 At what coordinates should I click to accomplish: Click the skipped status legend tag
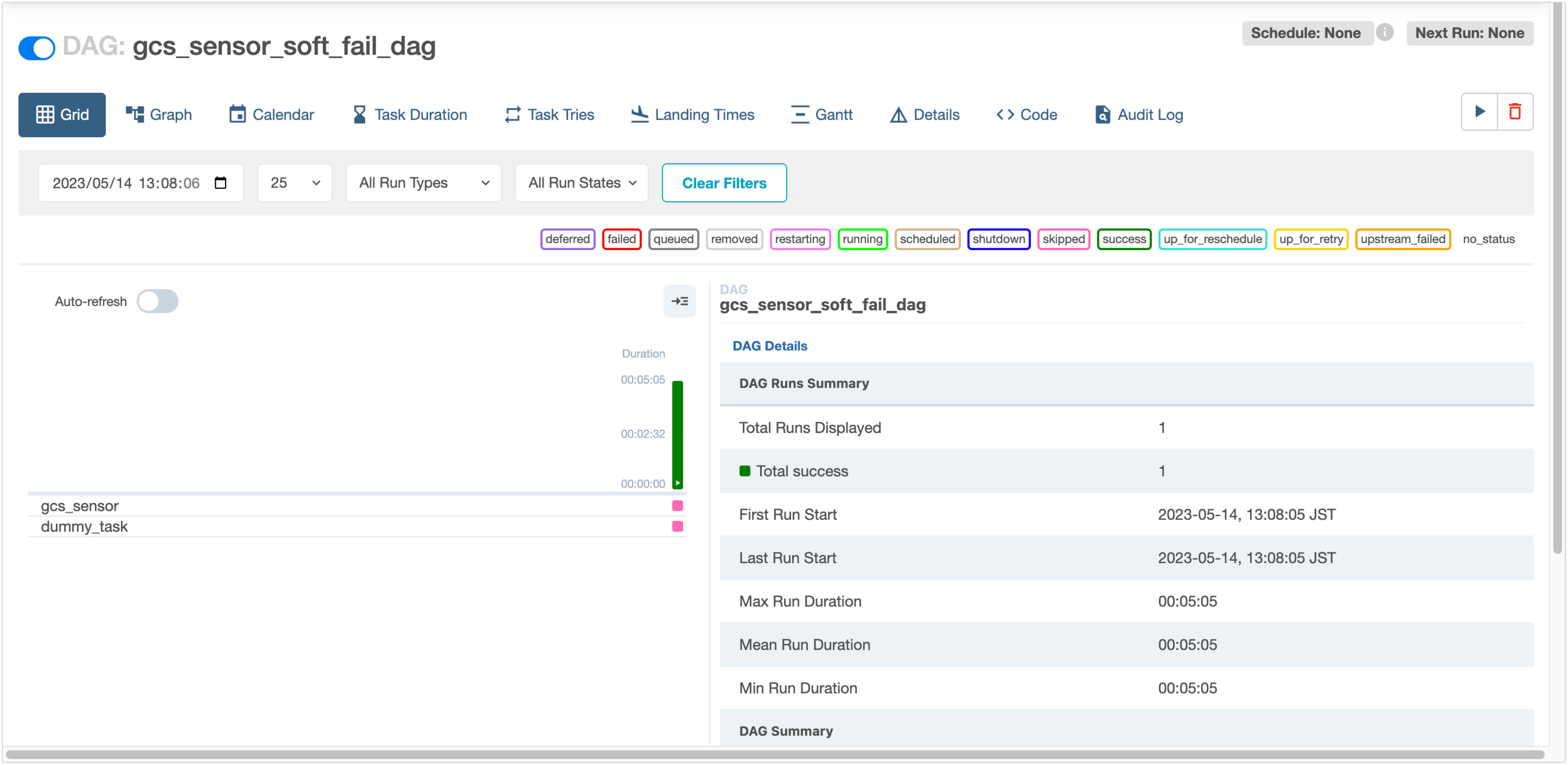[1063, 239]
